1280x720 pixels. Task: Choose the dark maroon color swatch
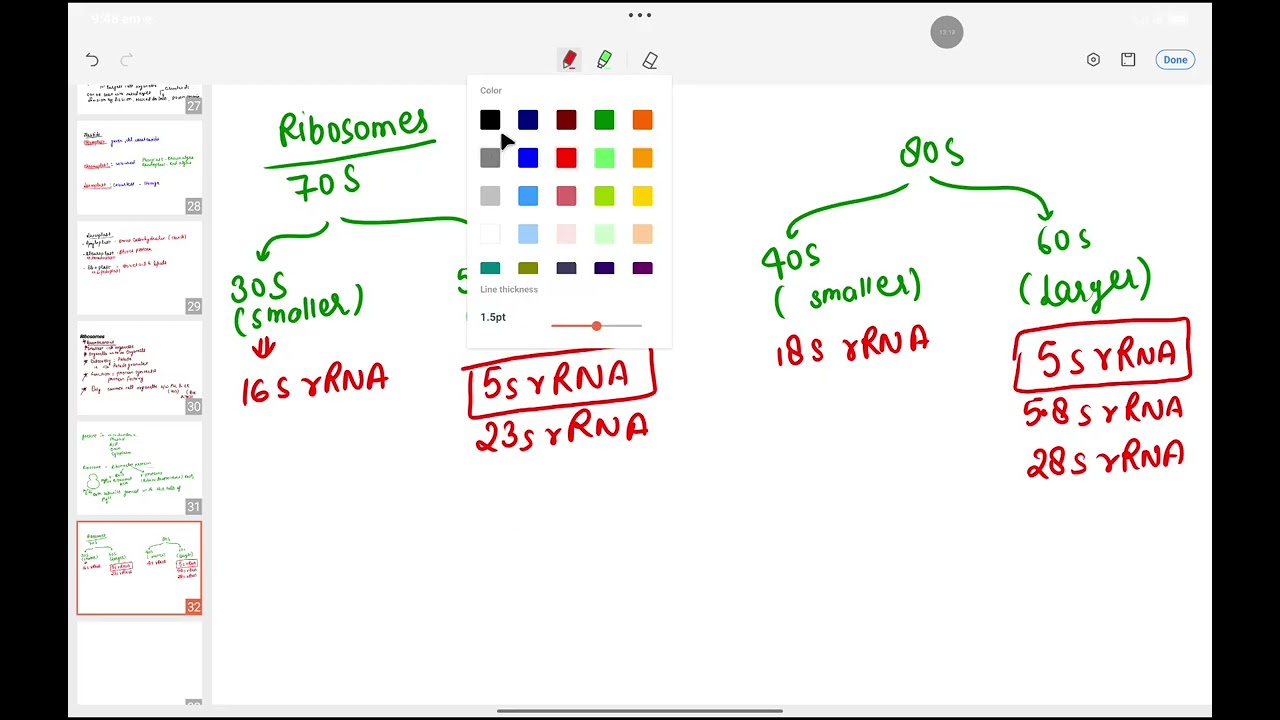[x=566, y=120]
